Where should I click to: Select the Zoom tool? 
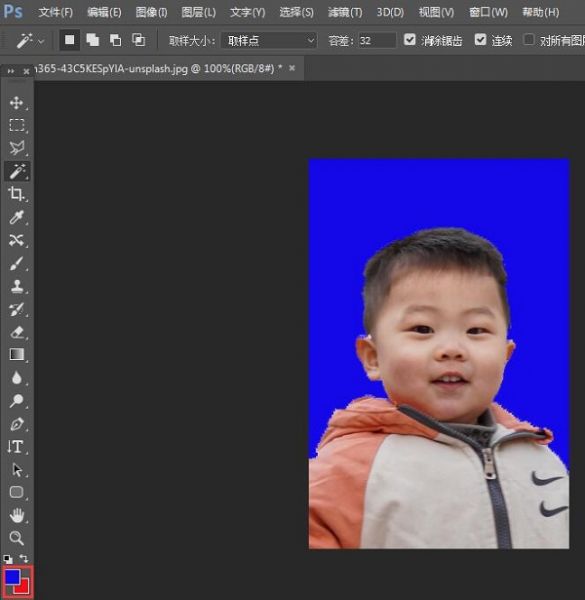tap(16, 538)
